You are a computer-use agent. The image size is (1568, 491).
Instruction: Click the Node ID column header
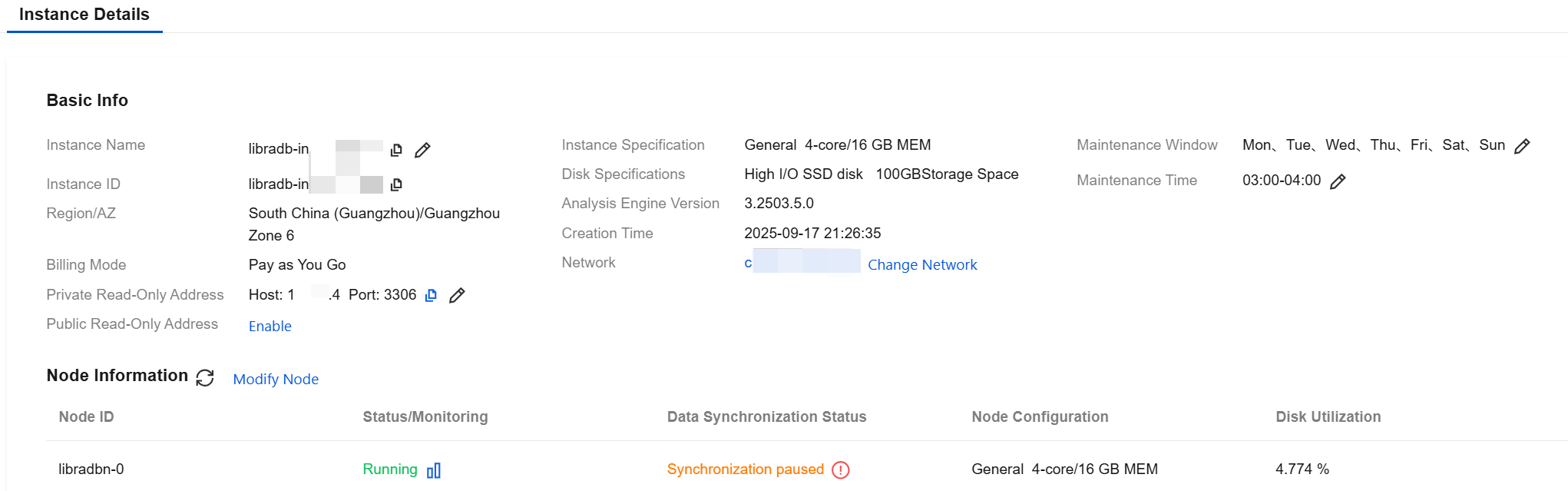(x=86, y=416)
